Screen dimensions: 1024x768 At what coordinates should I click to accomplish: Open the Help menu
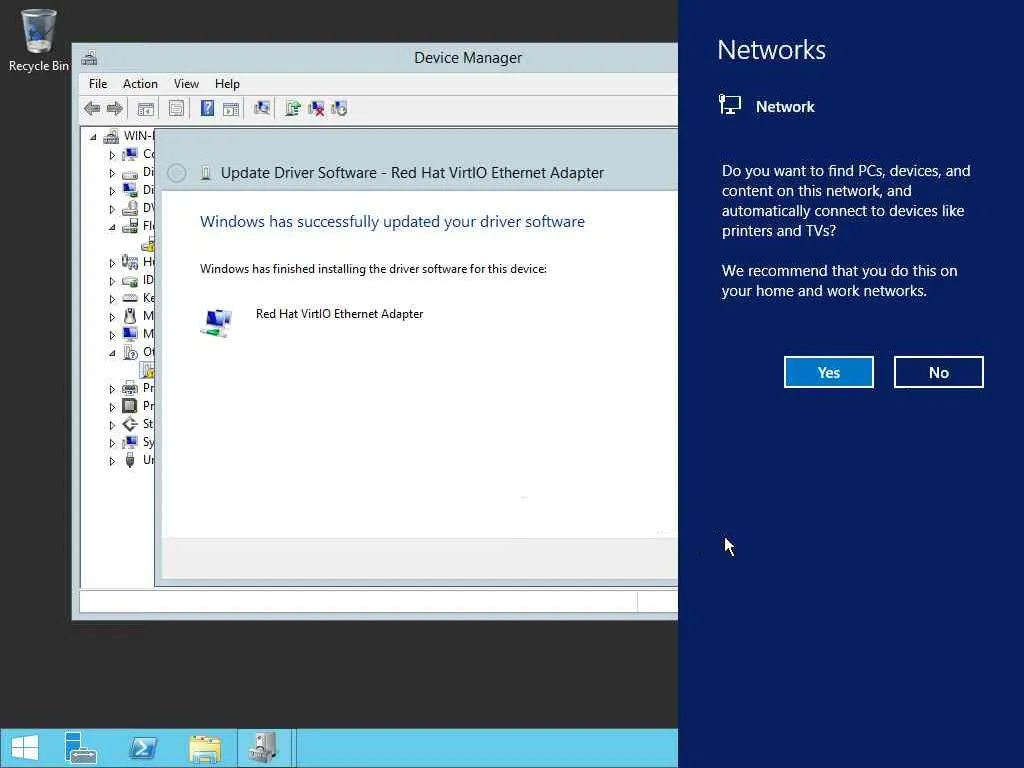coord(227,84)
